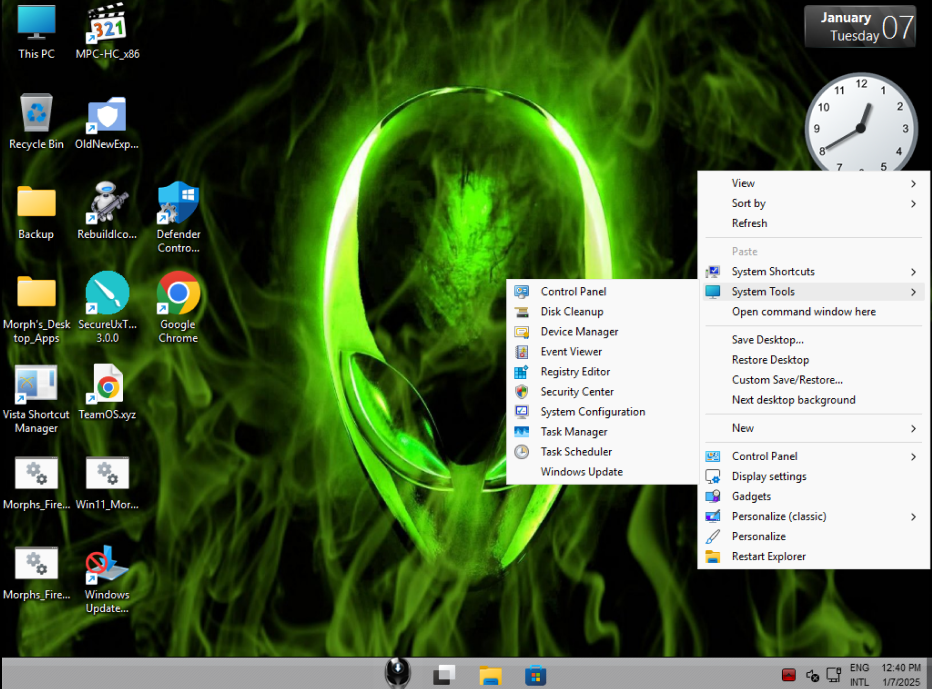The width and height of the screenshot is (932, 689).
Task: Choose Refresh in the context menu
Action: tap(813, 224)
